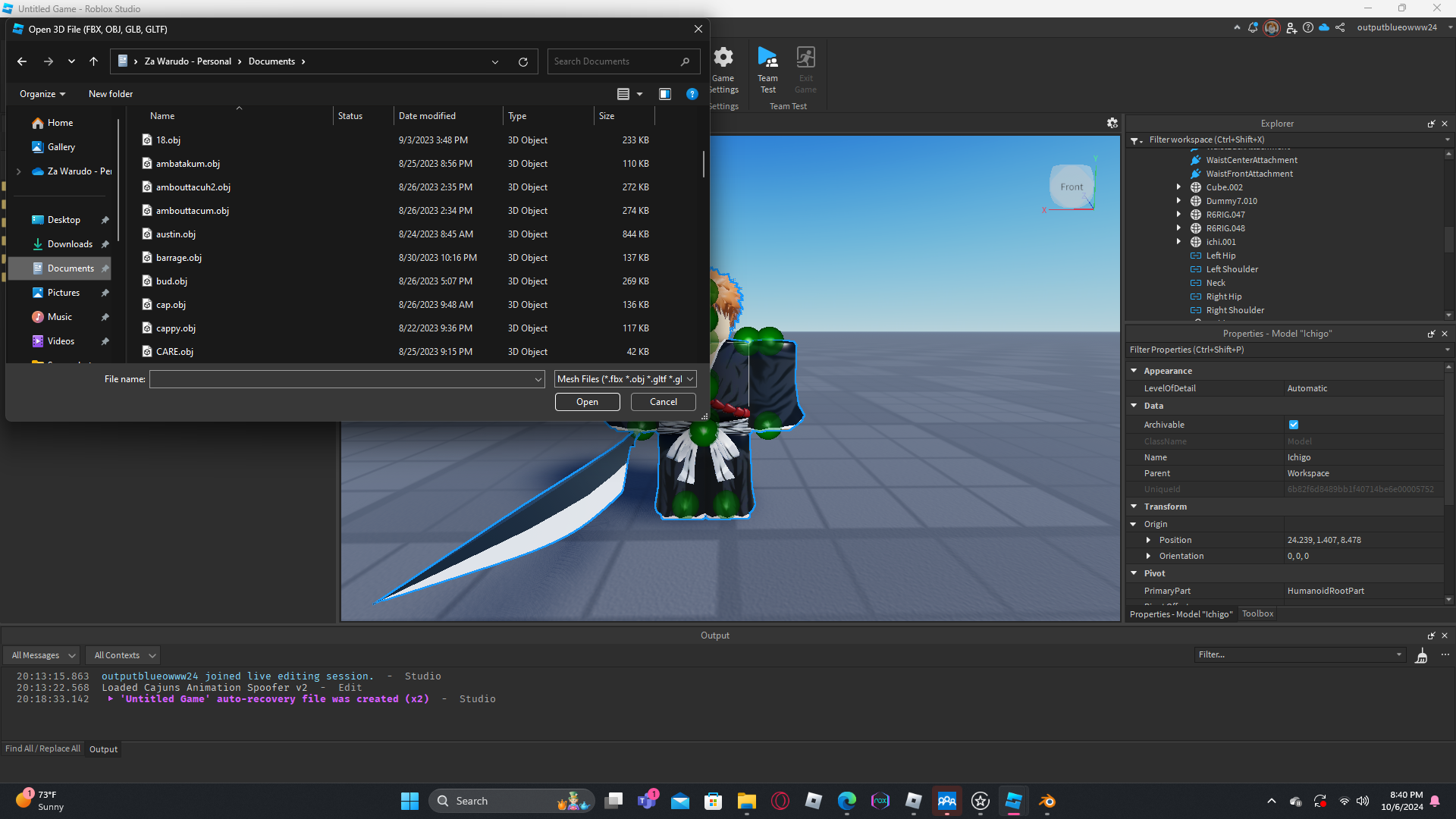This screenshot has width=1456, height=819.
Task: Click Cancel in the file dialog
Action: 663,402
